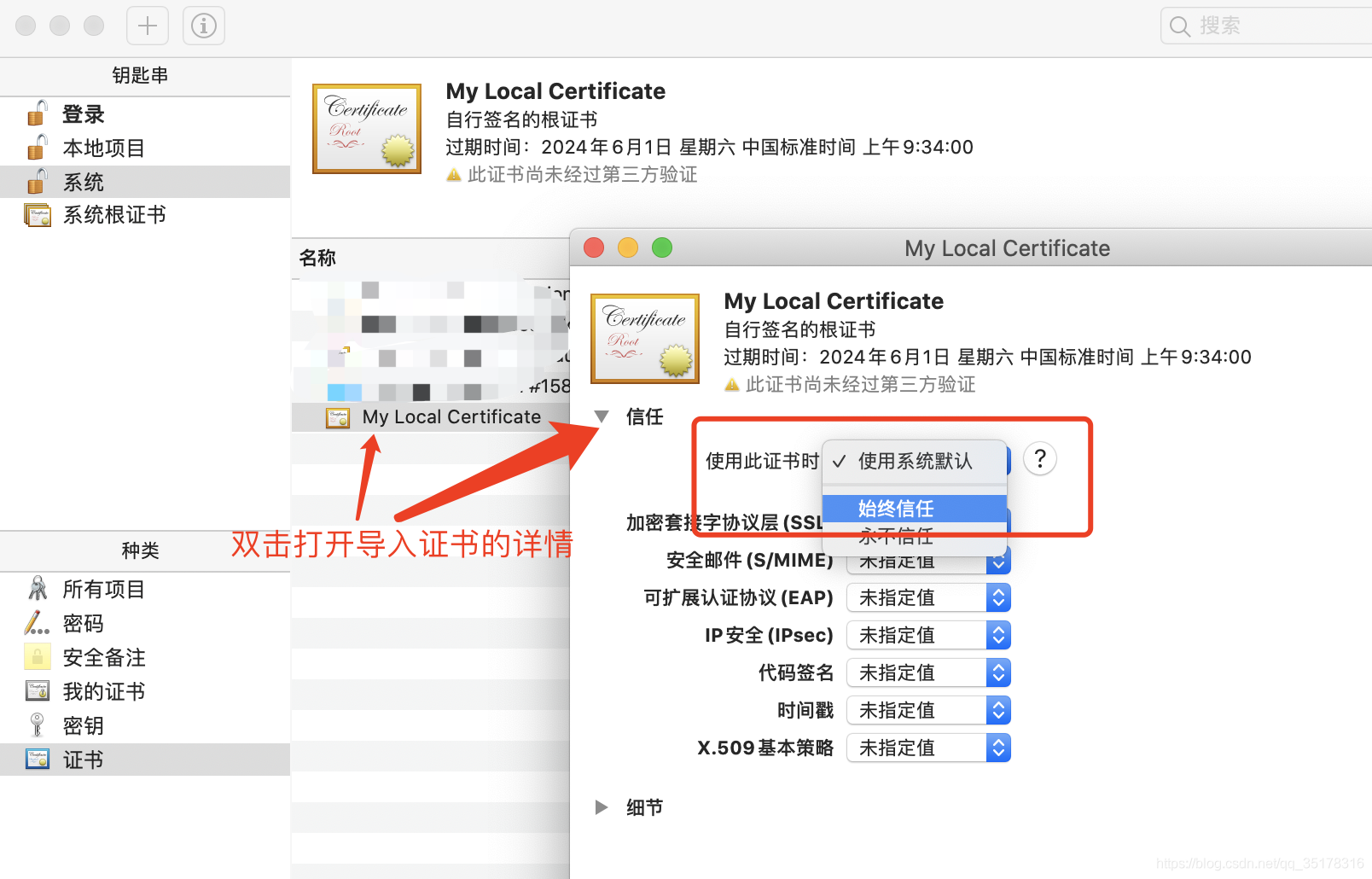
Task: Expand the 细节 disclosure triangle
Action: click(x=602, y=807)
